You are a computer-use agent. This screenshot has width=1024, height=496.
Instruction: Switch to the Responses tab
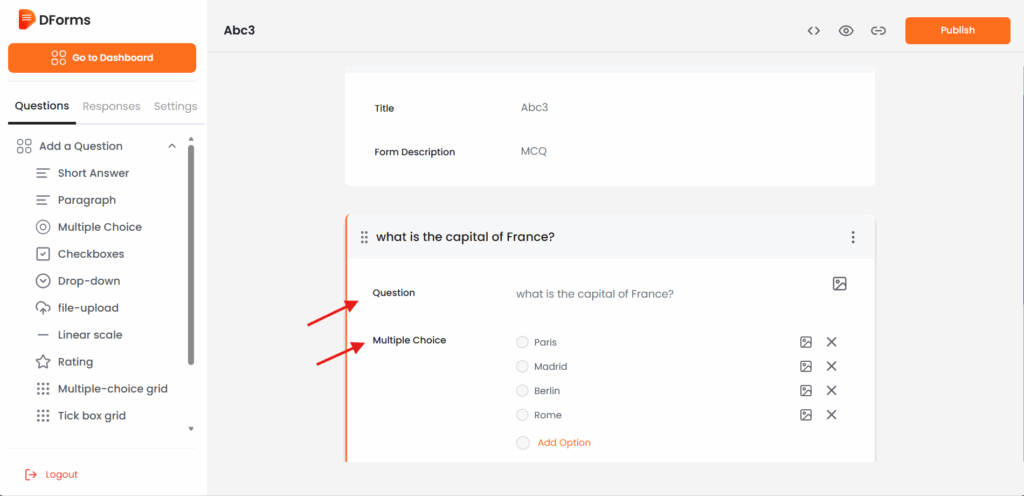click(111, 106)
